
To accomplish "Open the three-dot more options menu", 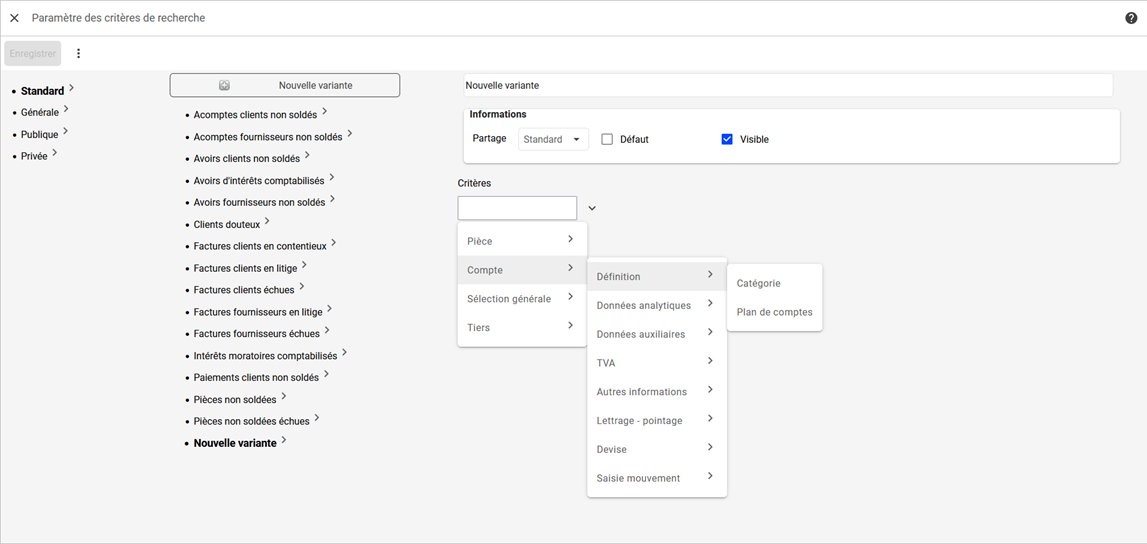I will (x=79, y=54).
